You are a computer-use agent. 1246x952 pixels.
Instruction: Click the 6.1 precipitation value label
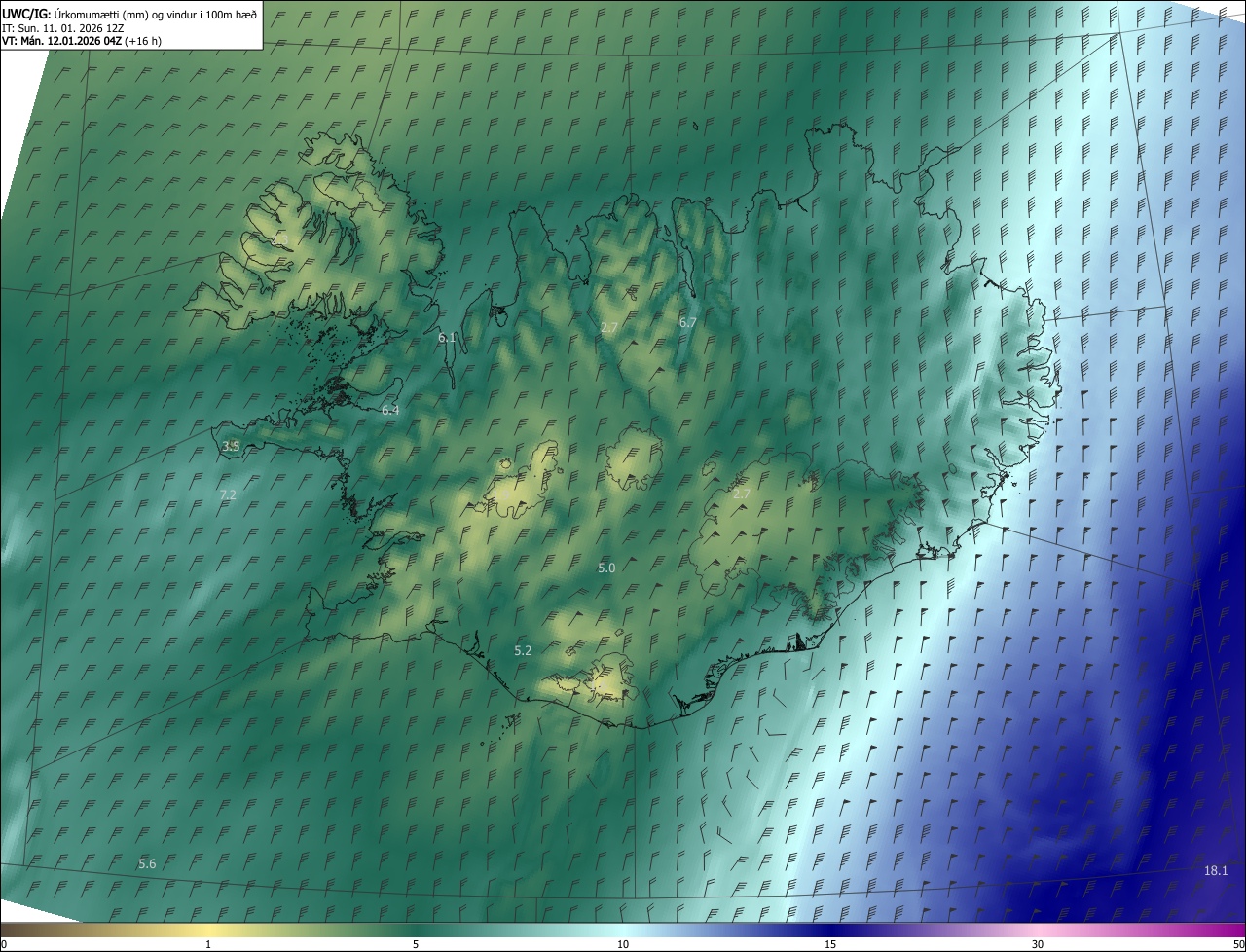pos(447,337)
